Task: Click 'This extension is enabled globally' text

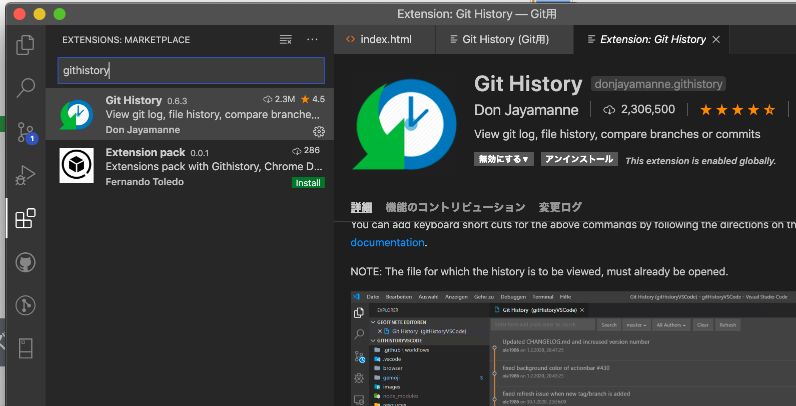Action: 701,161
